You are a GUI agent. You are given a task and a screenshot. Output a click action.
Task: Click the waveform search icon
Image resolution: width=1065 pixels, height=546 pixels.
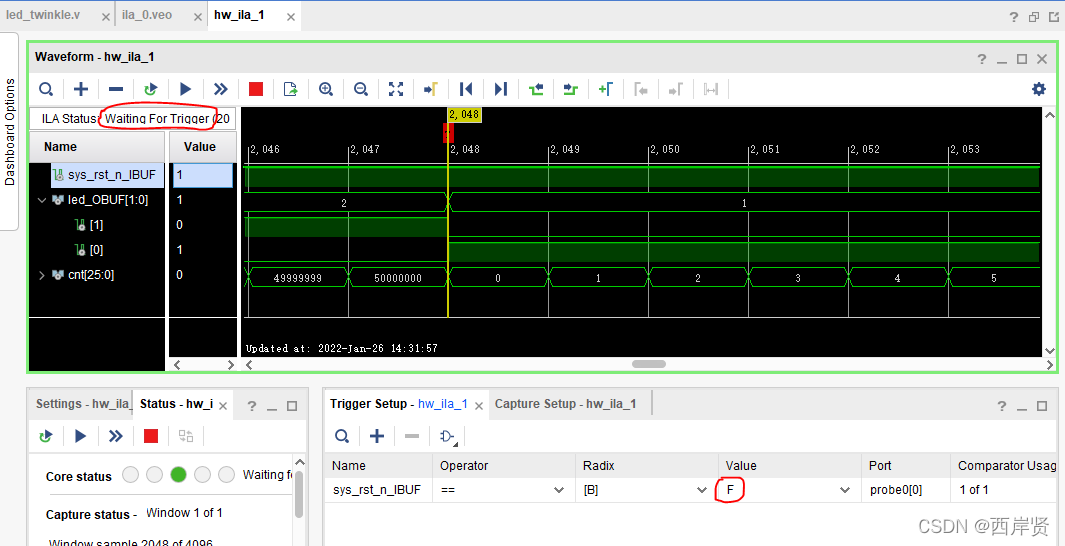pos(46,89)
